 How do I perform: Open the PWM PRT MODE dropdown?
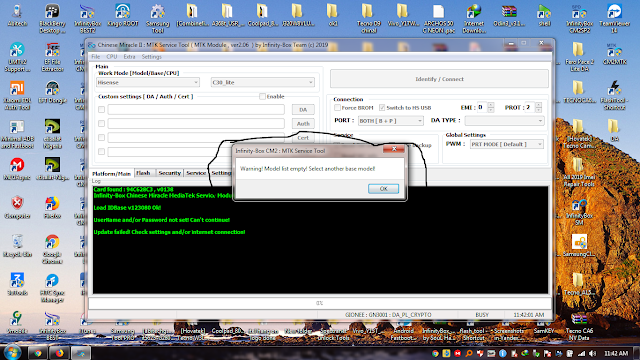[507, 144]
